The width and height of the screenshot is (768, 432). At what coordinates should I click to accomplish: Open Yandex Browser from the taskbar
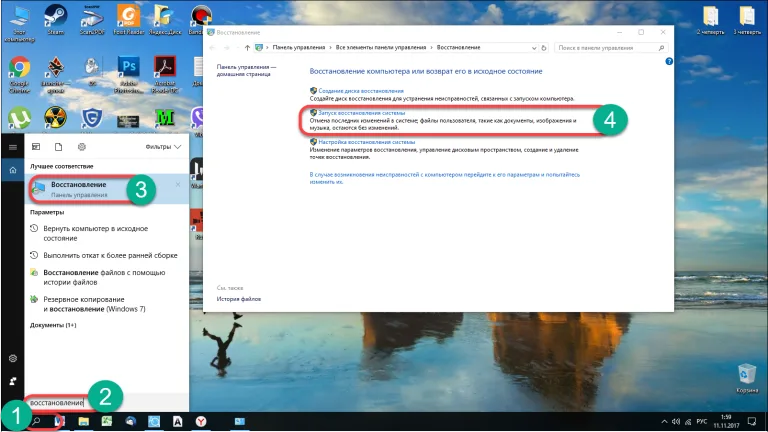[x=201, y=421]
